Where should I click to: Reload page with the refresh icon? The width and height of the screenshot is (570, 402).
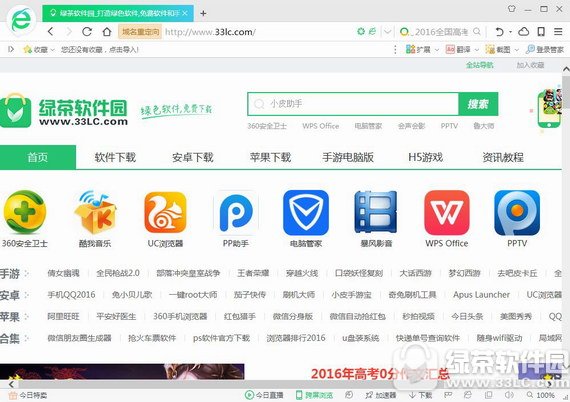pos(87,32)
